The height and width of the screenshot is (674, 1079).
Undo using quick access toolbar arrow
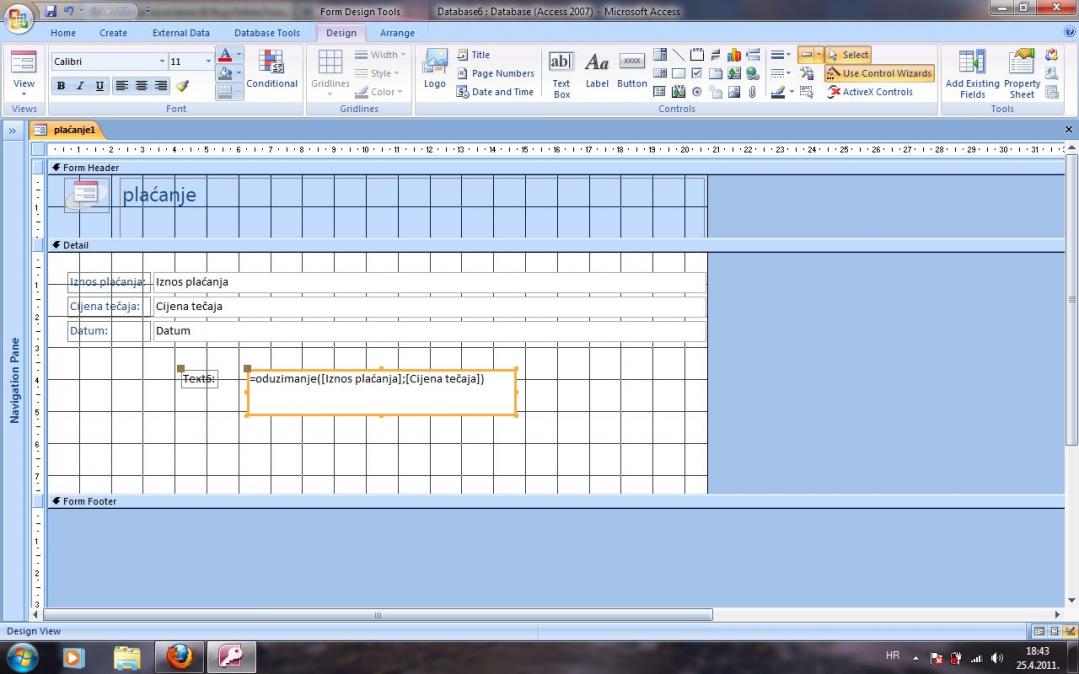(x=69, y=11)
